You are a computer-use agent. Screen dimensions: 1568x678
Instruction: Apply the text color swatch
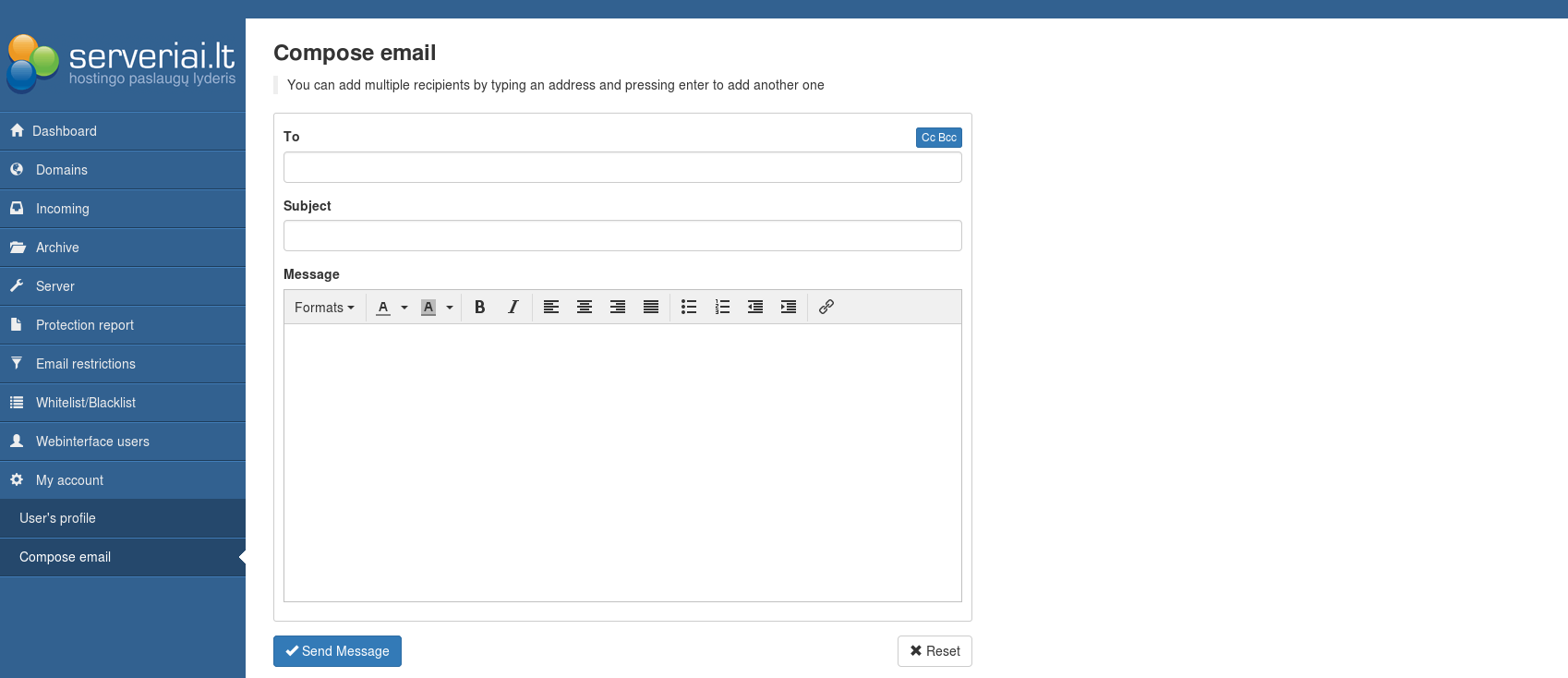click(x=383, y=308)
